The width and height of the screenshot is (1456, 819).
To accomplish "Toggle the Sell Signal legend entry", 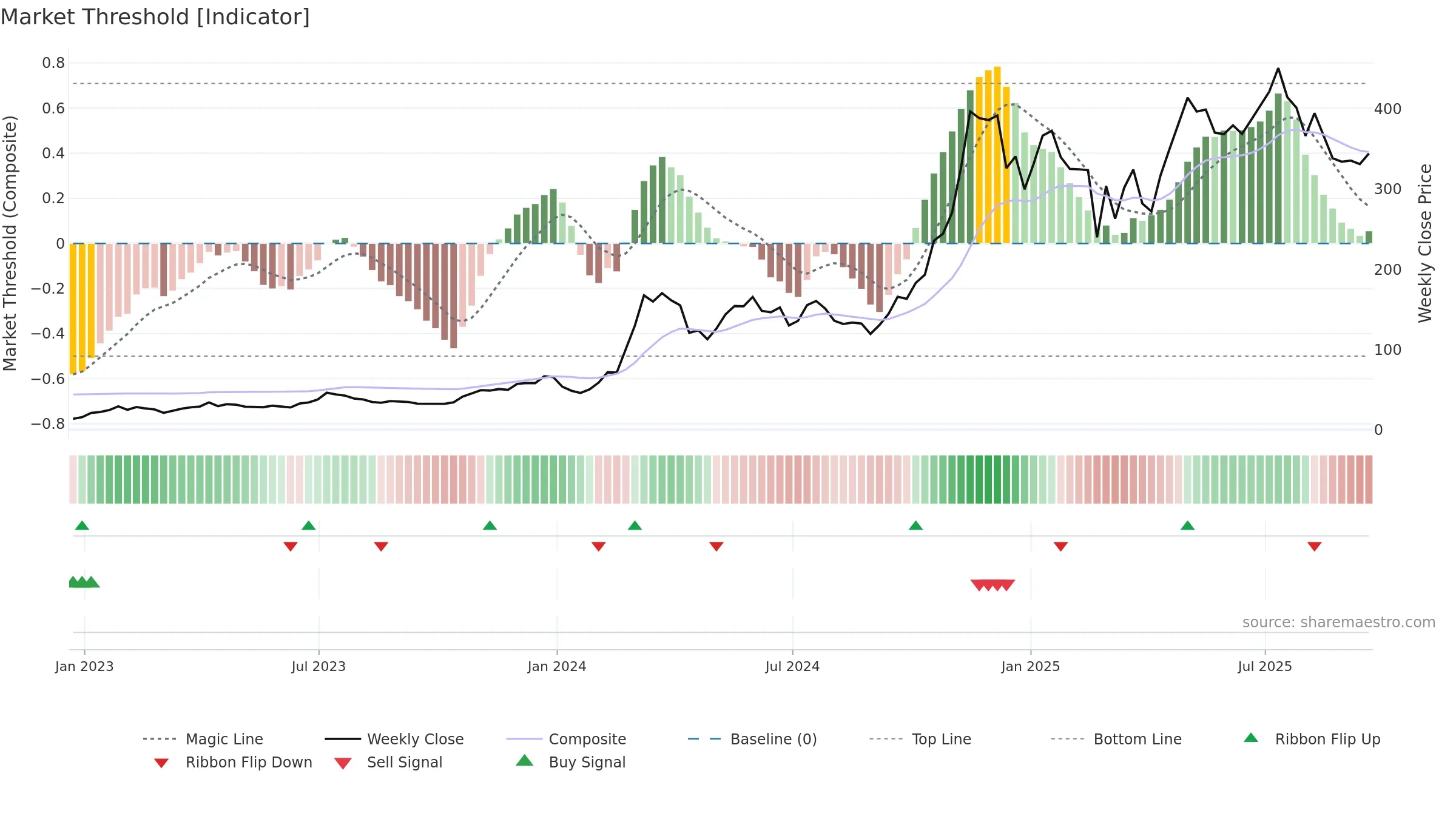I will (x=388, y=762).
